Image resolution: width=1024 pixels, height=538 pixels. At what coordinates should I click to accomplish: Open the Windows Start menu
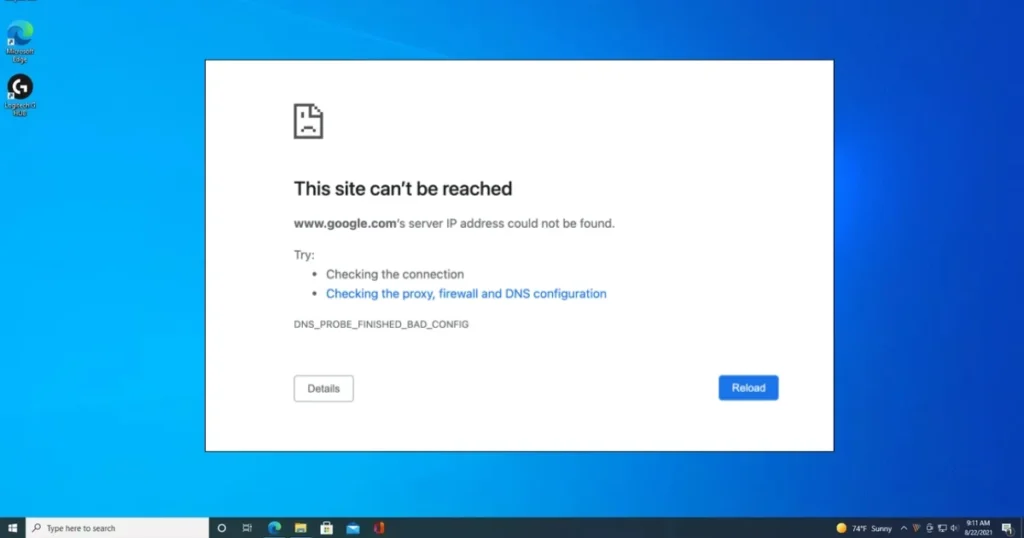tap(12, 528)
